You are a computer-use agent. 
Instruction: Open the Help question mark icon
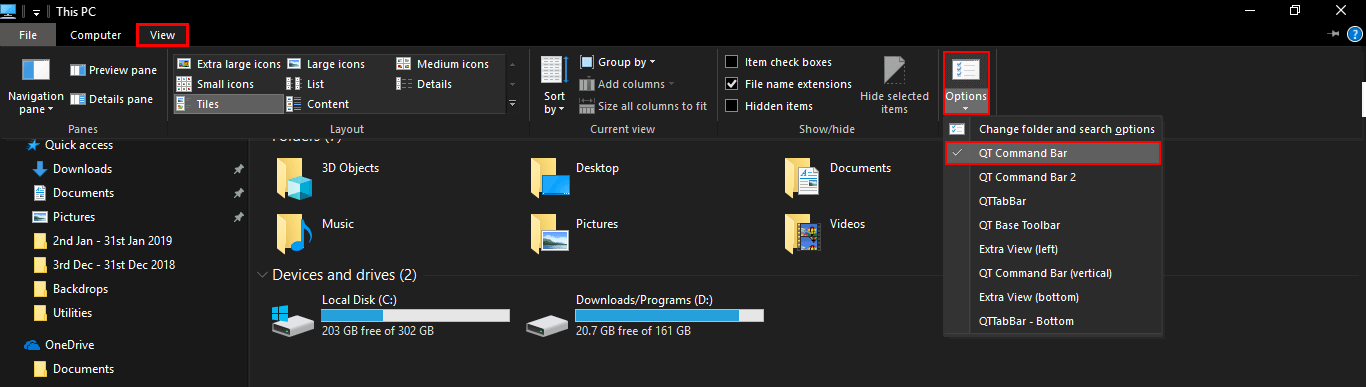1354,34
